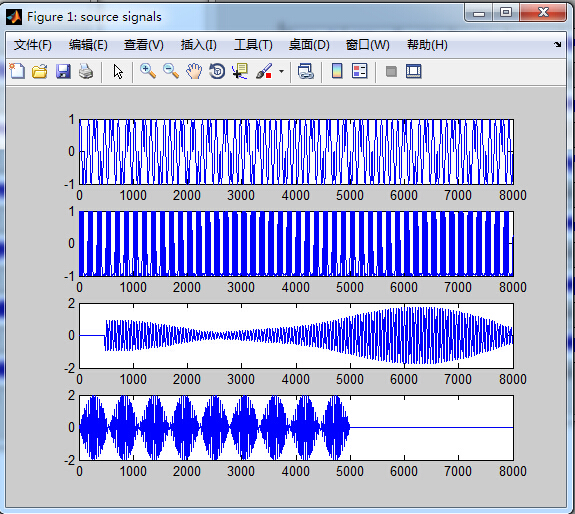Open a file with the folder icon
The image size is (575, 514).
pyautogui.click(x=40, y=71)
